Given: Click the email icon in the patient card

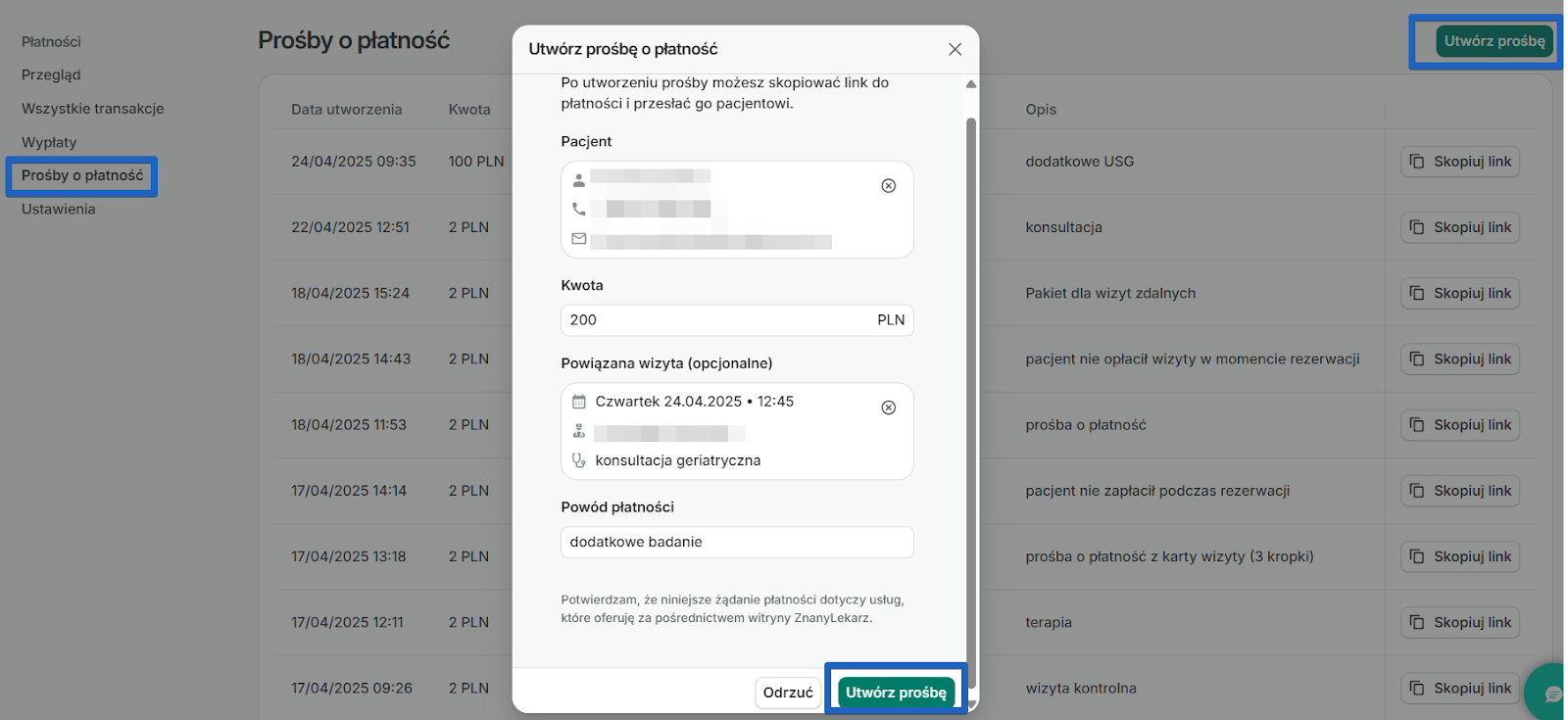Looking at the screenshot, I should (x=579, y=238).
